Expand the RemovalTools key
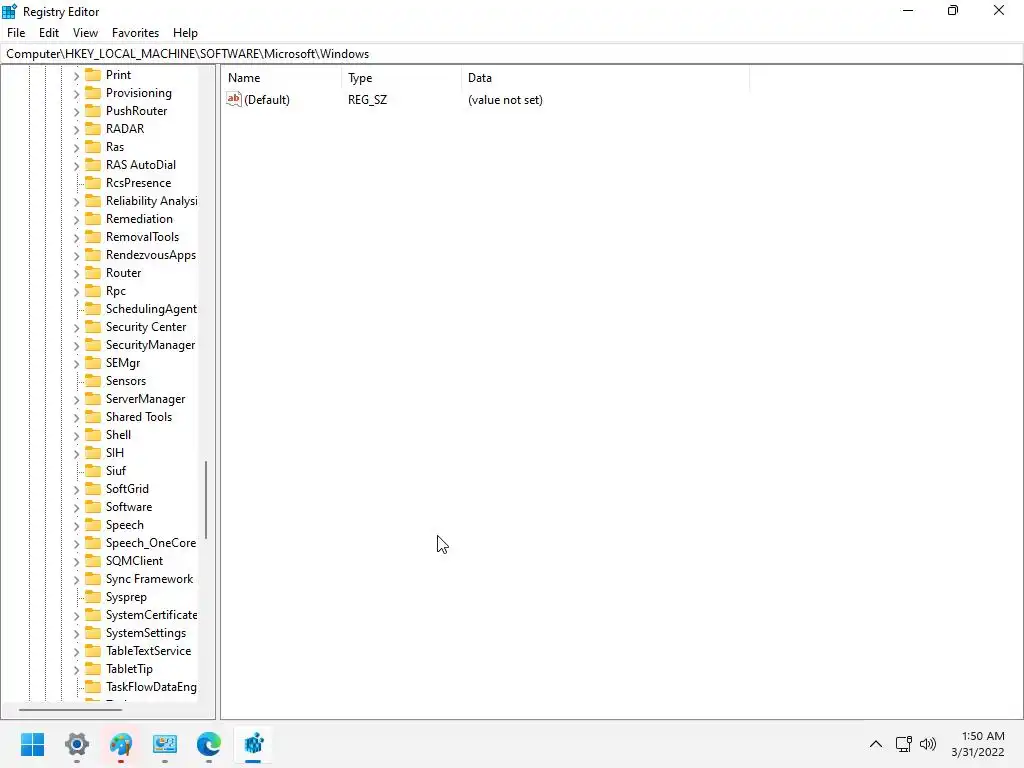Screen dimensions: 1024x768 pos(76,238)
